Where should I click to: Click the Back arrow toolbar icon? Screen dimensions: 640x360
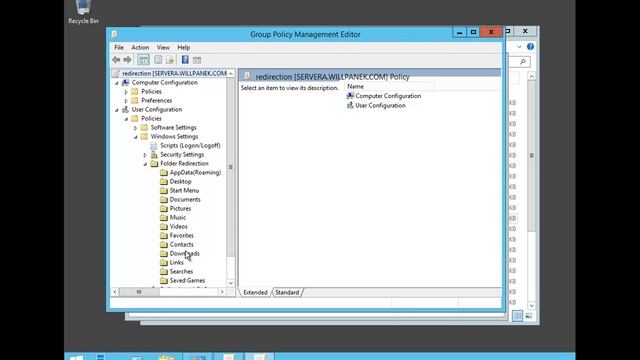[x=116, y=60]
